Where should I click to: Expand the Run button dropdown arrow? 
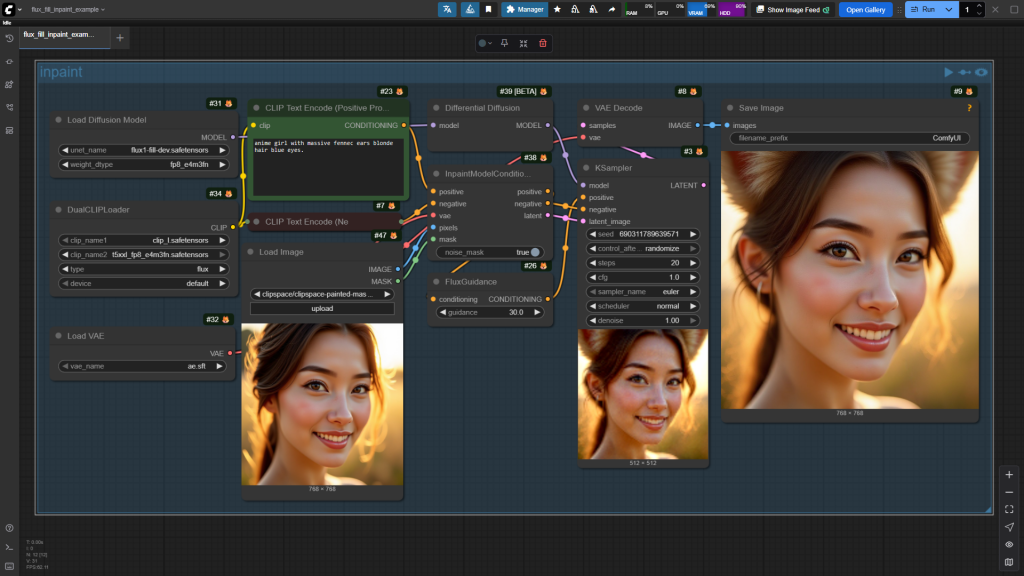pyautogui.click(x=949, y=9)
